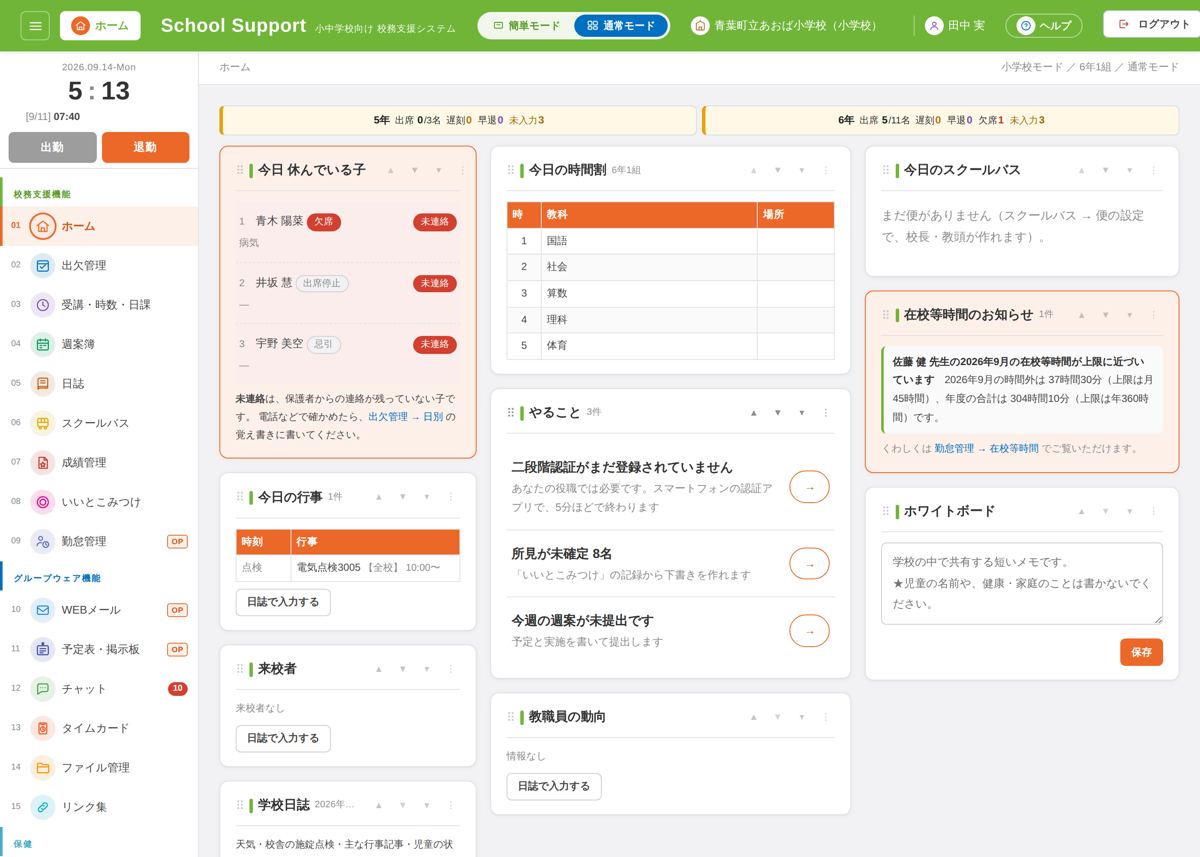Open いいとこみつけ target icon in sidebar

pos(43,502)
